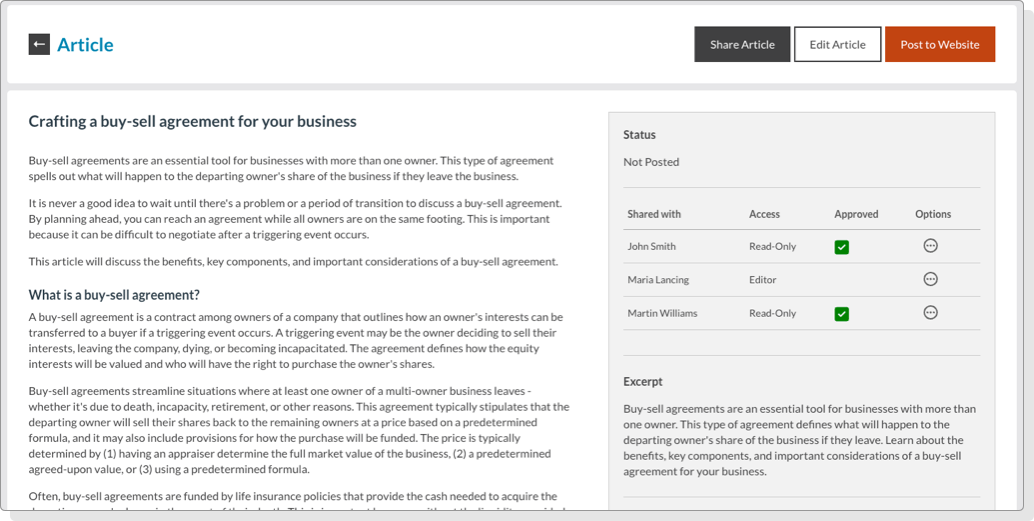Image resolution: width=1034 pixels, height=521 pixels.
Task: Click the Excerpt text paragraph
Action: pos(800,440)
